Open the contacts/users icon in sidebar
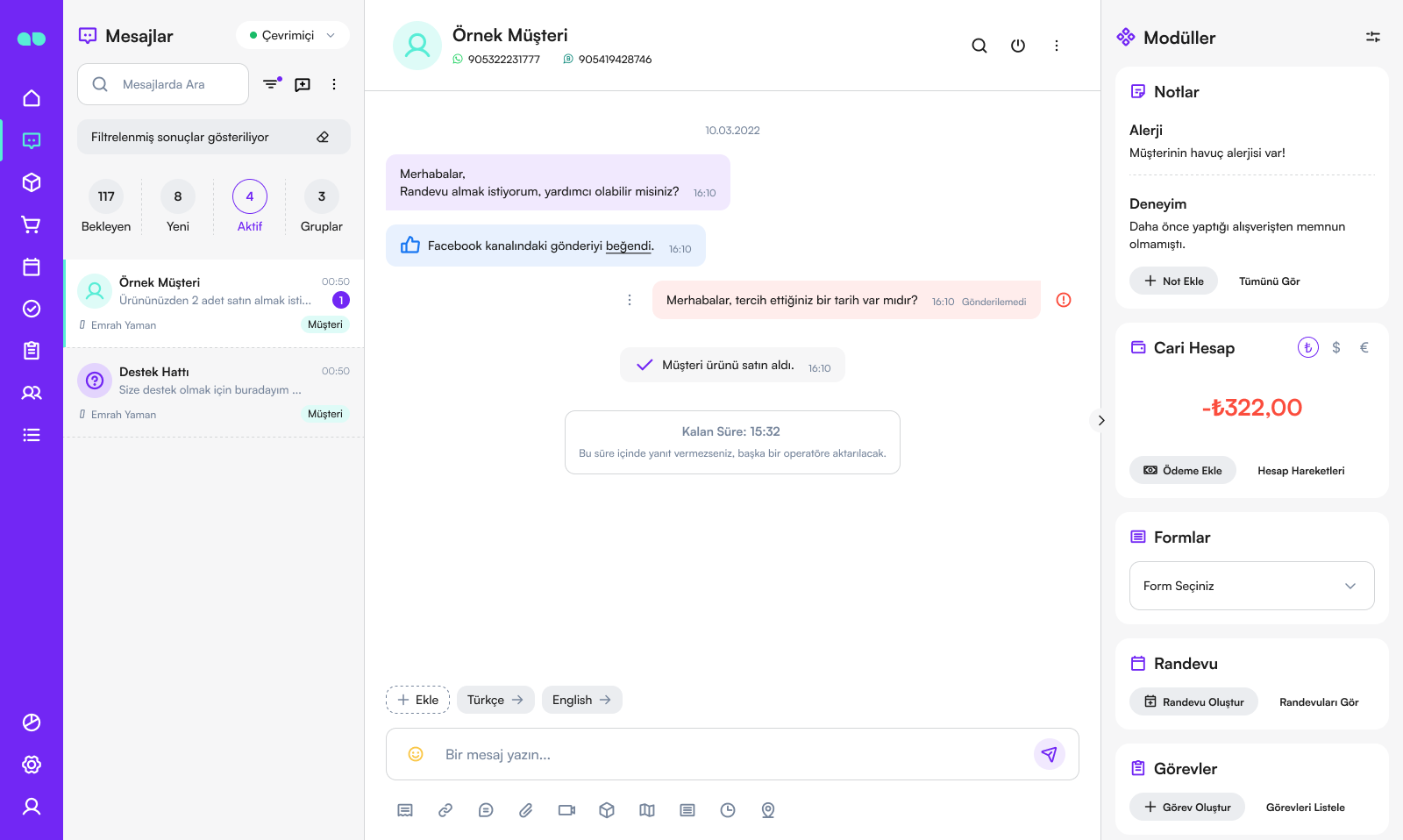Screen dimensions: 1403x840 coord(32,393)
